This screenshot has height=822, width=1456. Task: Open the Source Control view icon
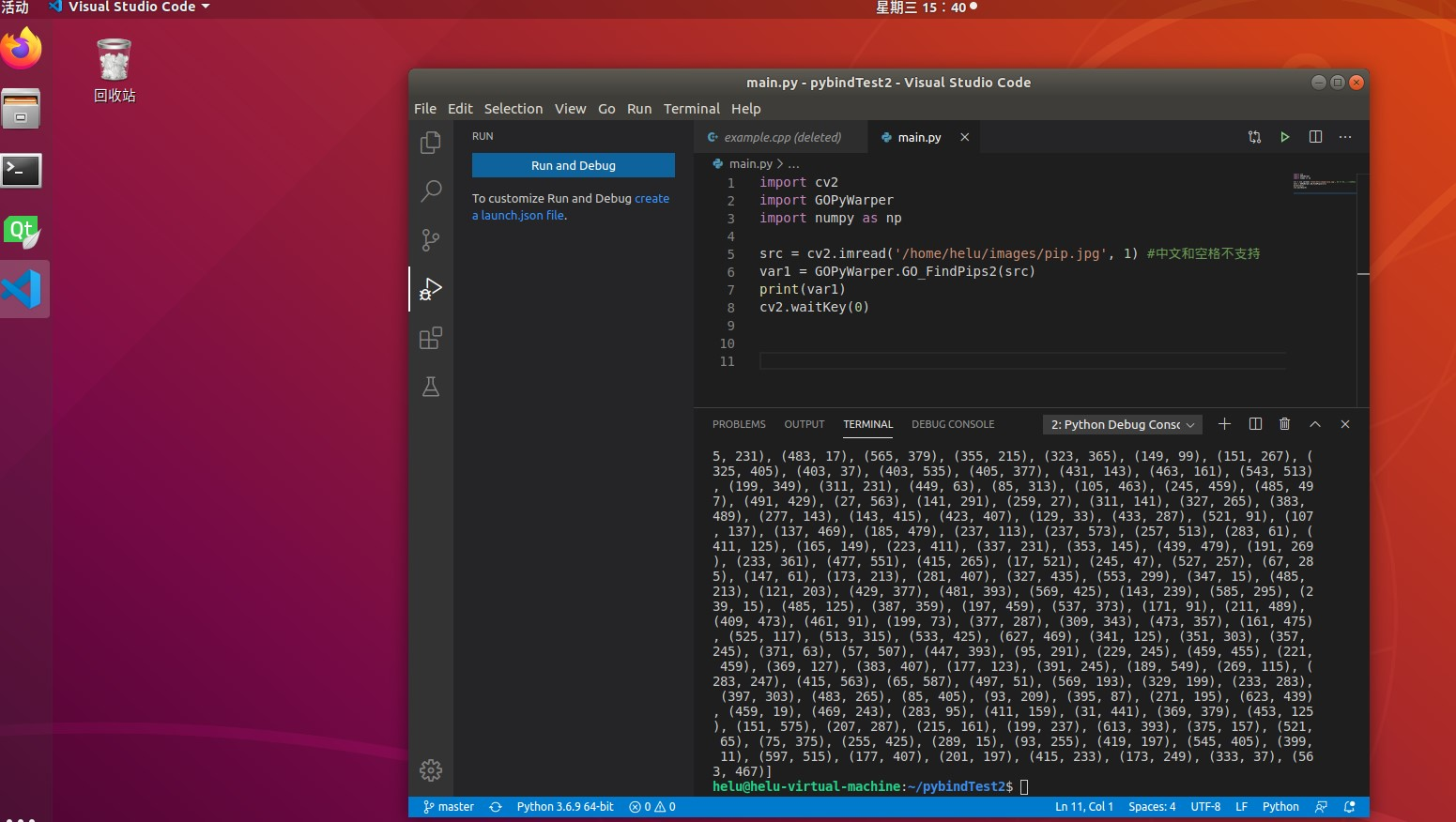click(431, 240)
